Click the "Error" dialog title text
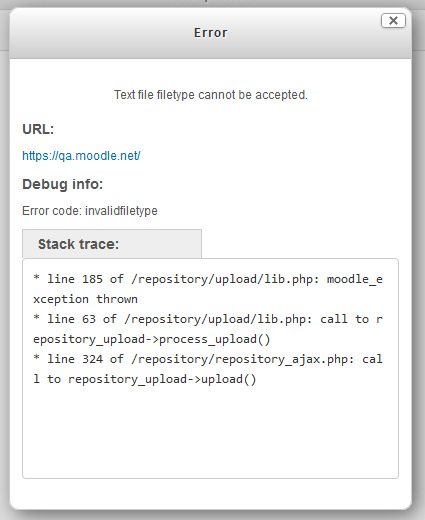This screenshot has width=425, height=520. 211,33
